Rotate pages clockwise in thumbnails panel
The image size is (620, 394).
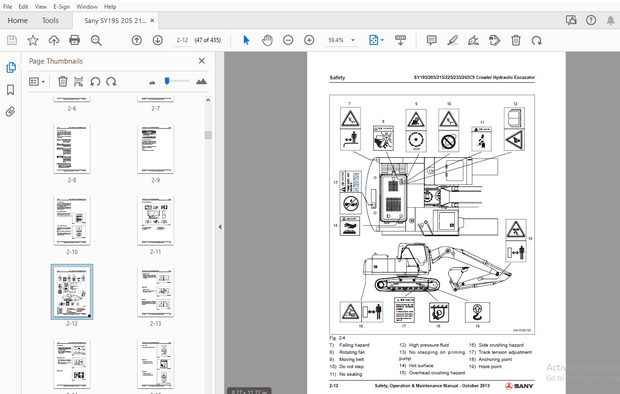[x=112, y=81]
